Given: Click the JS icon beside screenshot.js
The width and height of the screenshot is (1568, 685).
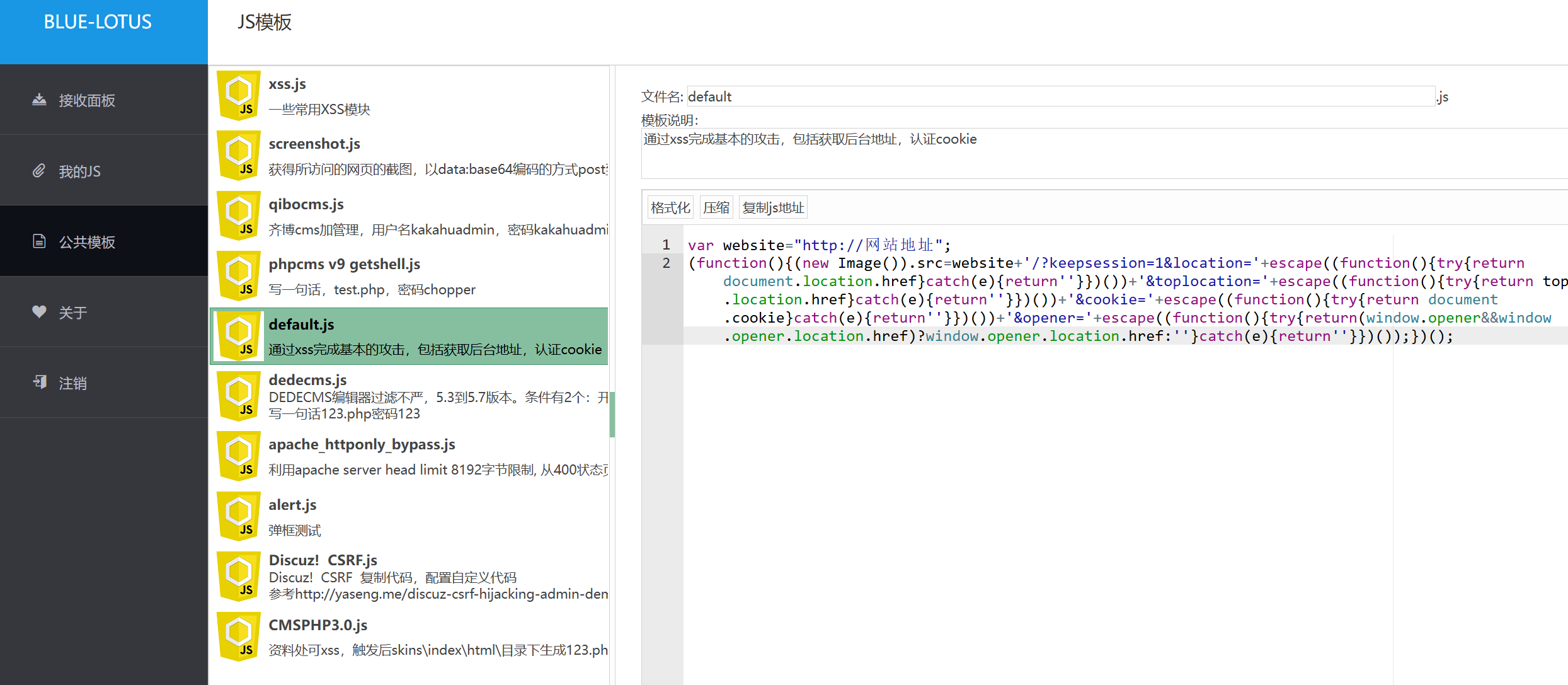Looking at the screenshot, I should pos(239,156).
